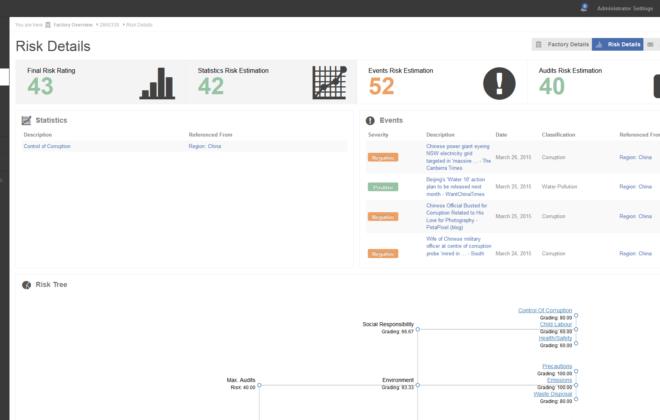Click the Date column header in Events

point(501,135)
